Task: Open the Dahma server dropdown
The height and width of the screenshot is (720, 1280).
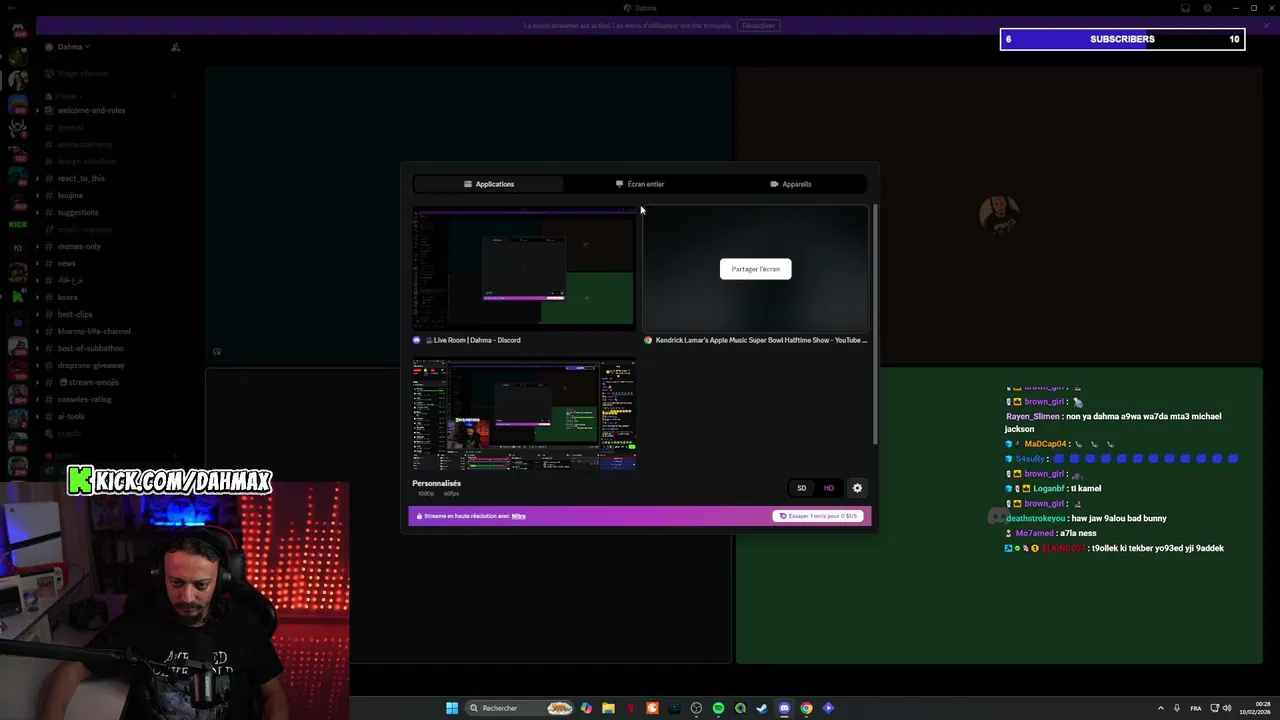Action: [74, 47]
